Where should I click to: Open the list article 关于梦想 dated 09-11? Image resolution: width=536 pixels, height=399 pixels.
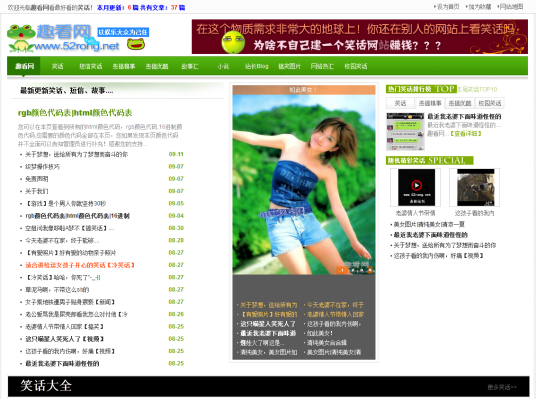pos(76,155)
